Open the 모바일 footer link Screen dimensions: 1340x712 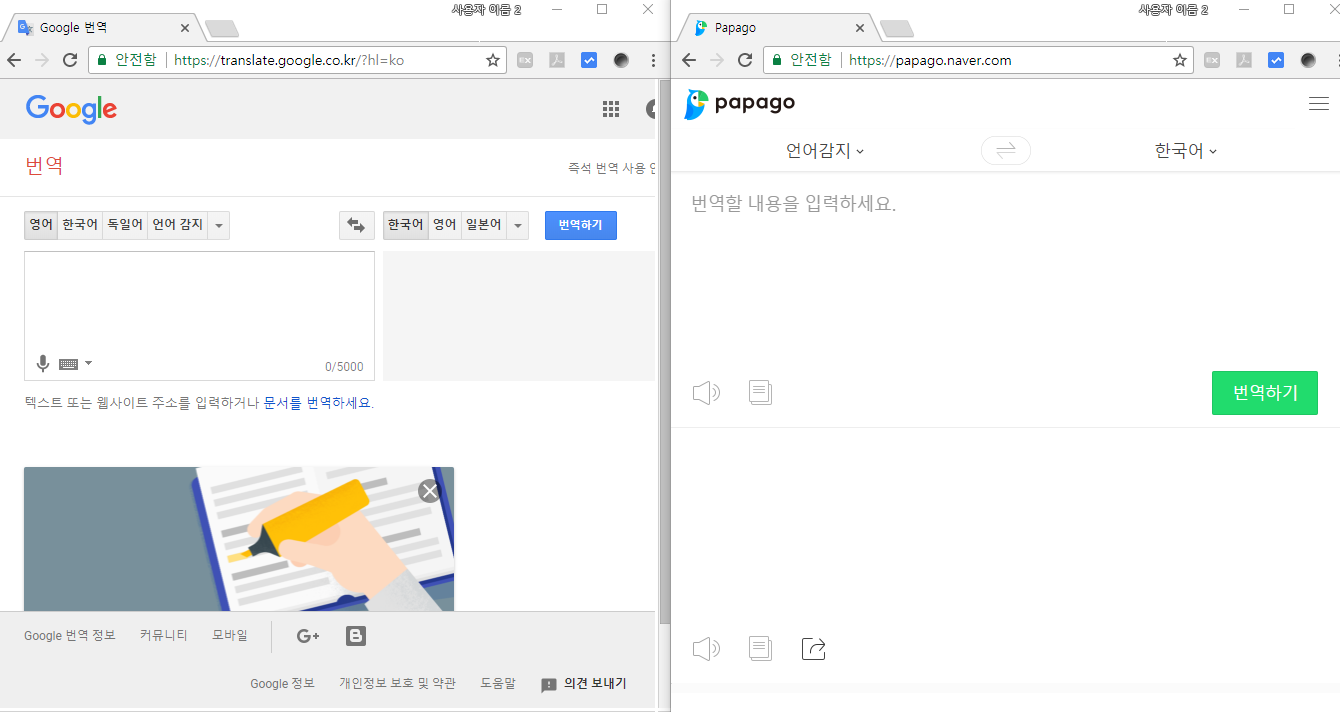230,636
